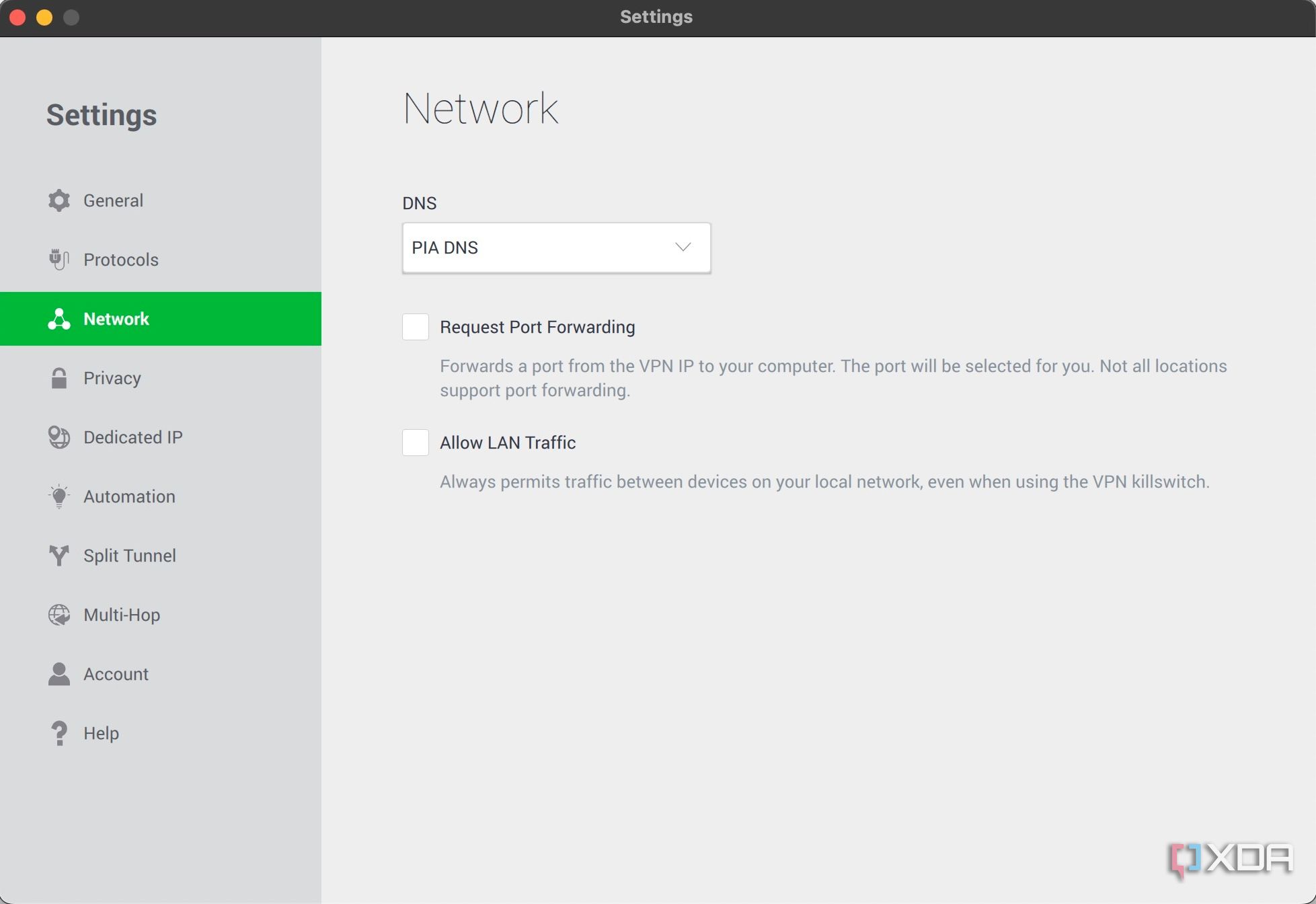Viewport: 1316px width, 904px height.
Task: Switch to Protocols settings
Action: point(161,260)
